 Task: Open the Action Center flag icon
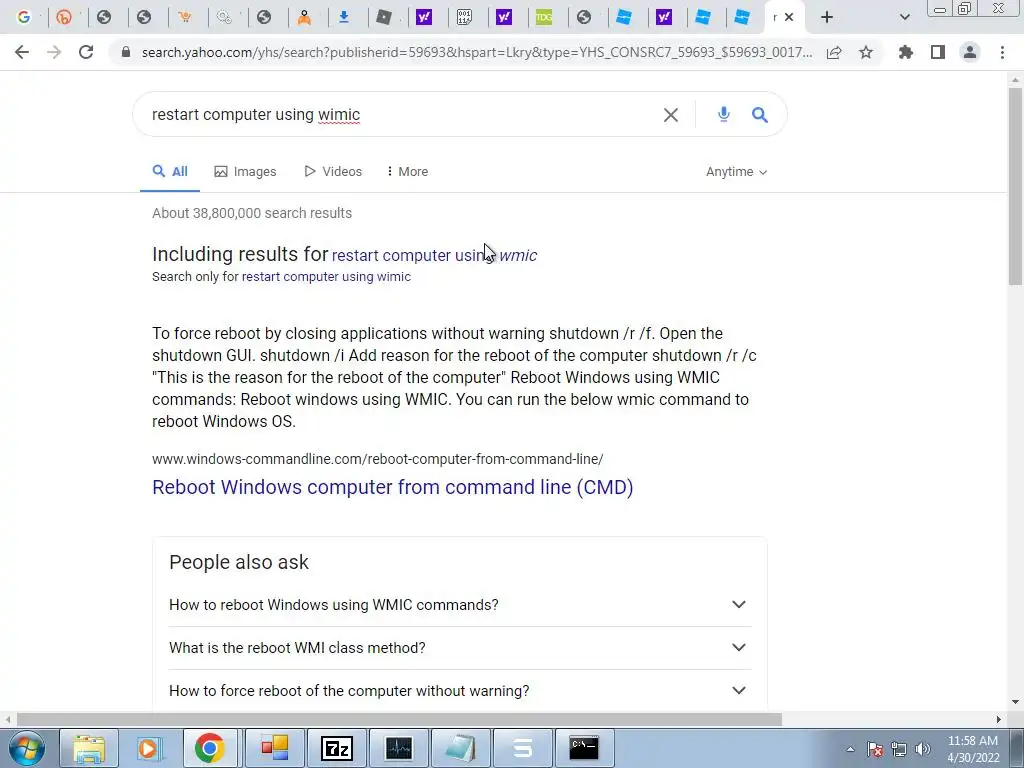pos(875,749)
